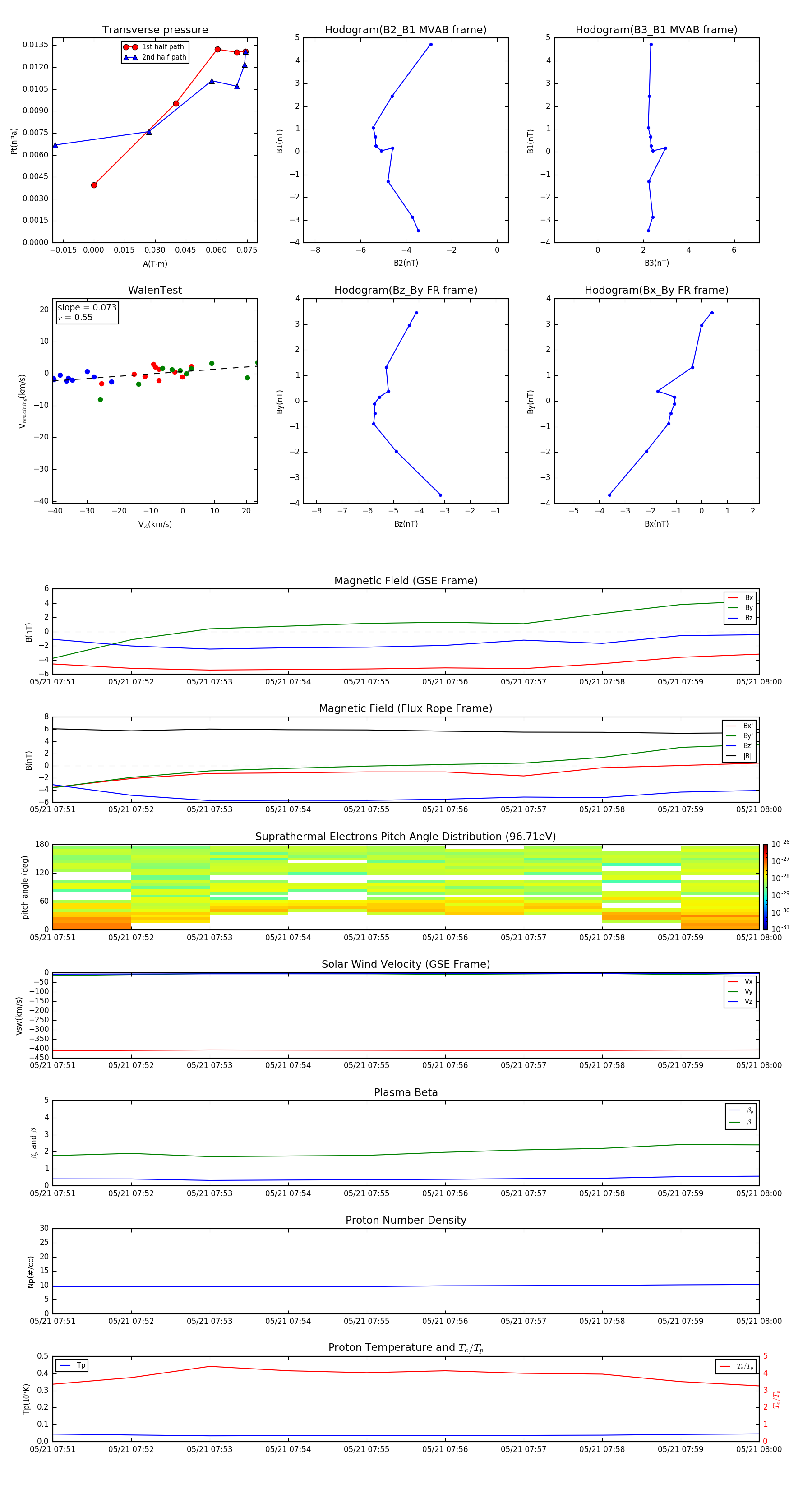
Task: Click the 'Magnetic Field (GSE Frame)' title
Action: [406, 581]
